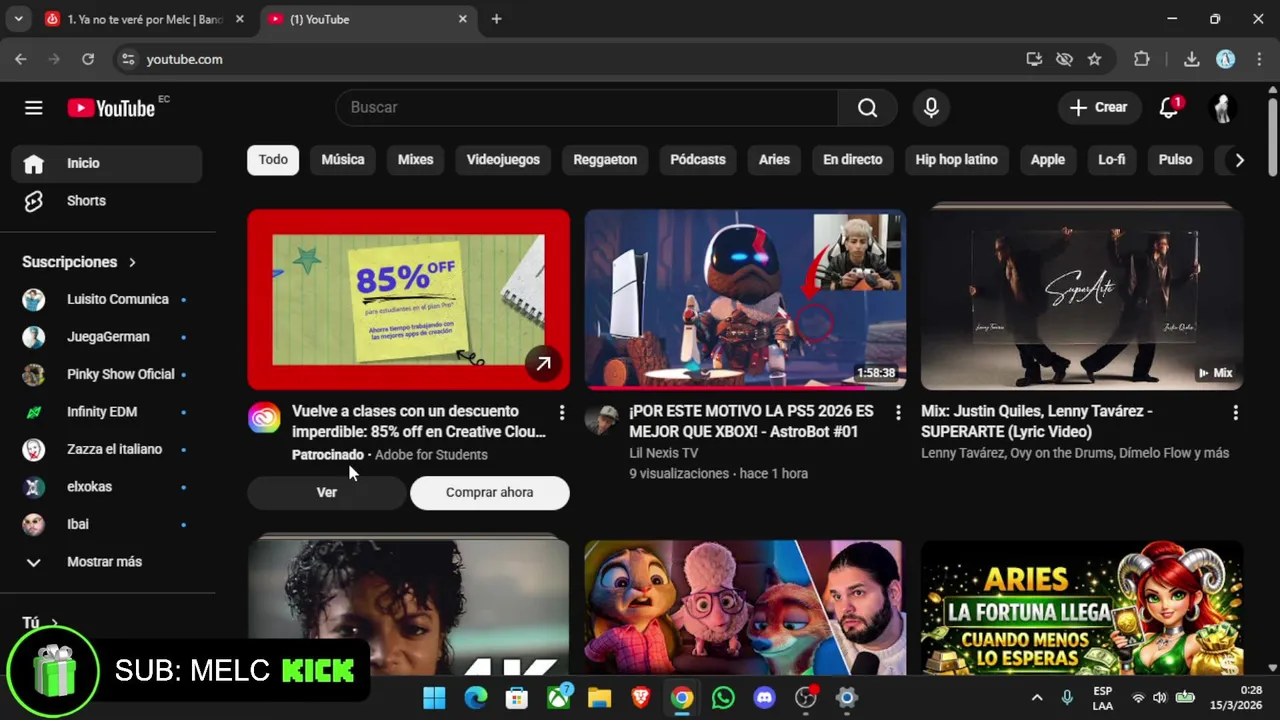This screenshot has height=720, width=1280.
Task: Open the AstroBot PS5 video thumbnail
Action: 745,299
